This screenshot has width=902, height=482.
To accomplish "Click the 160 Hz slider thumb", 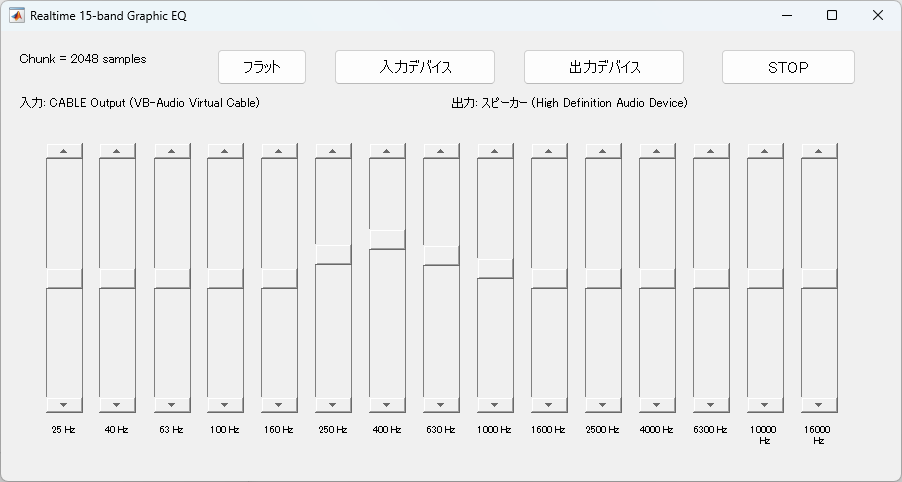I will tap(279, 278).
